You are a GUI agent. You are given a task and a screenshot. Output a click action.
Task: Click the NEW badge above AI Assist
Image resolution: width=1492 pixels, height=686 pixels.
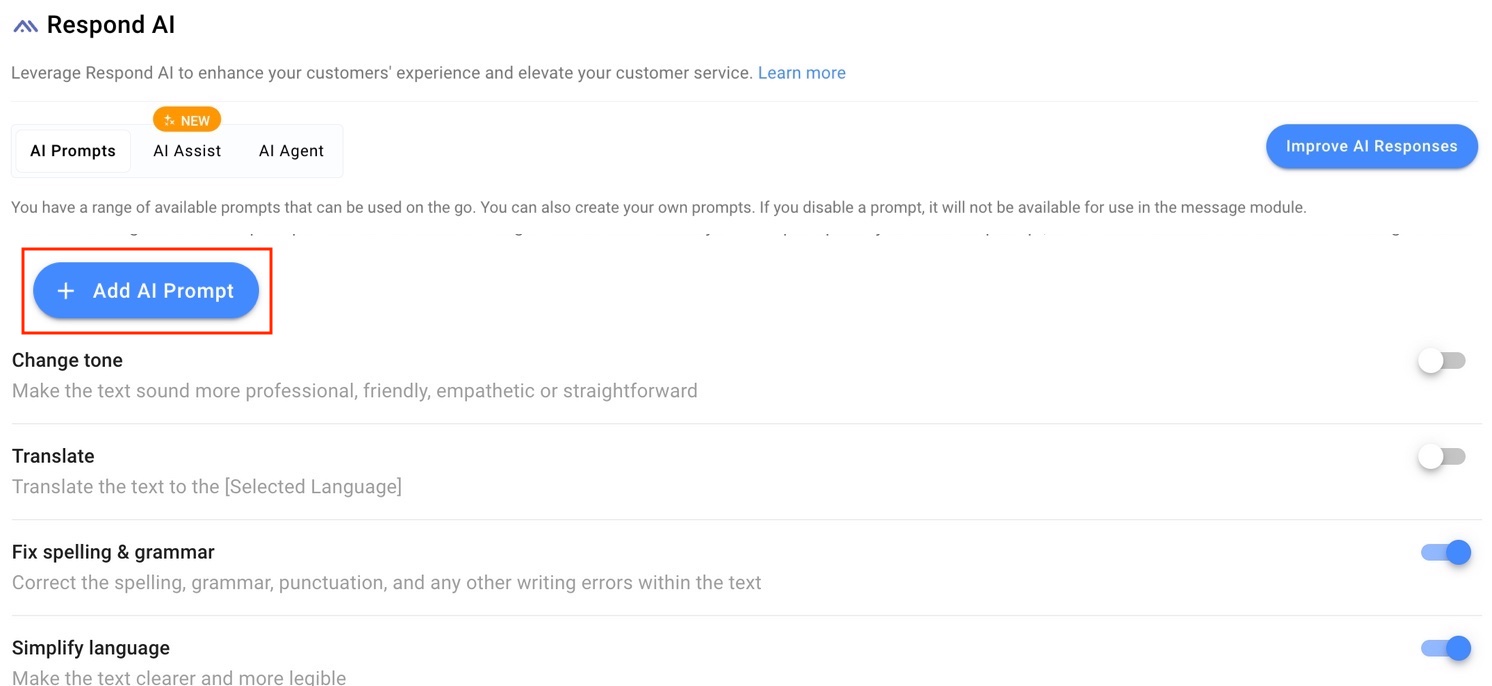coord(187,120)
